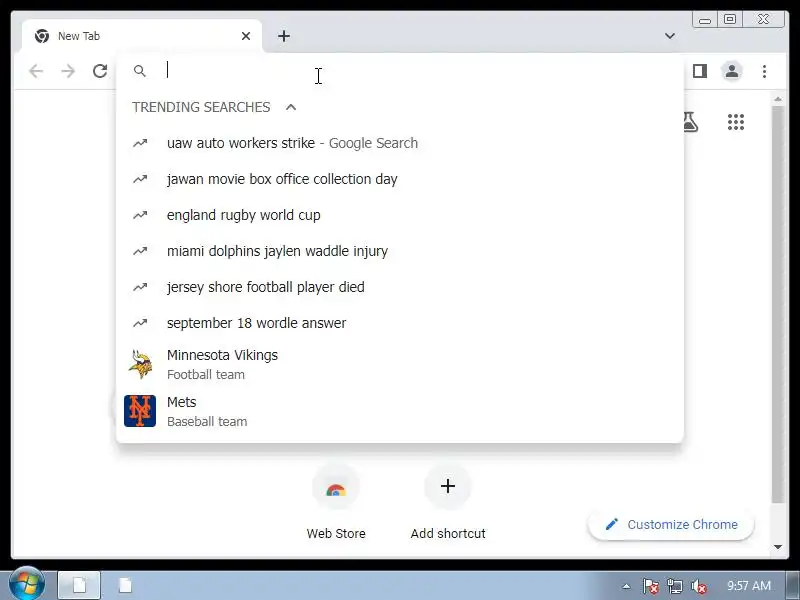Click the scrollbar up arrow
This screenshot has height=600, width=800.
click(778, 99)
